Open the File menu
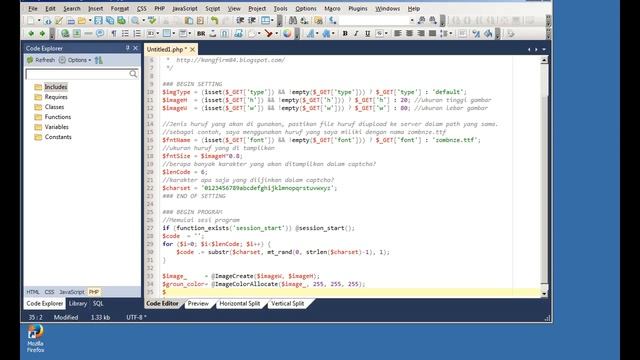 [33, 8]
